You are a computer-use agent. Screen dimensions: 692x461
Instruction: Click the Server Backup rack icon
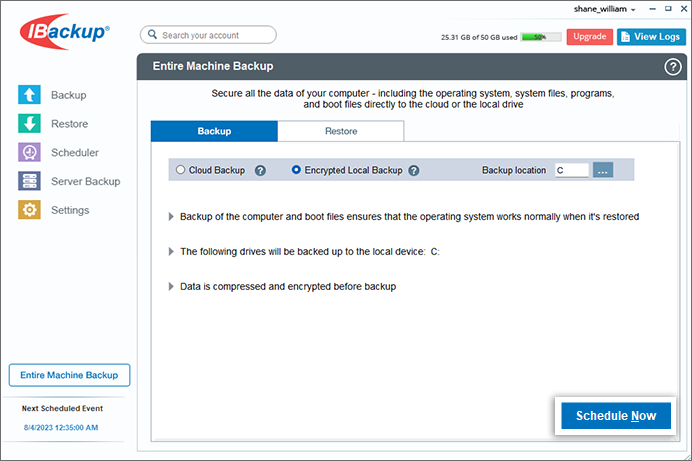[x=29, y=181]
